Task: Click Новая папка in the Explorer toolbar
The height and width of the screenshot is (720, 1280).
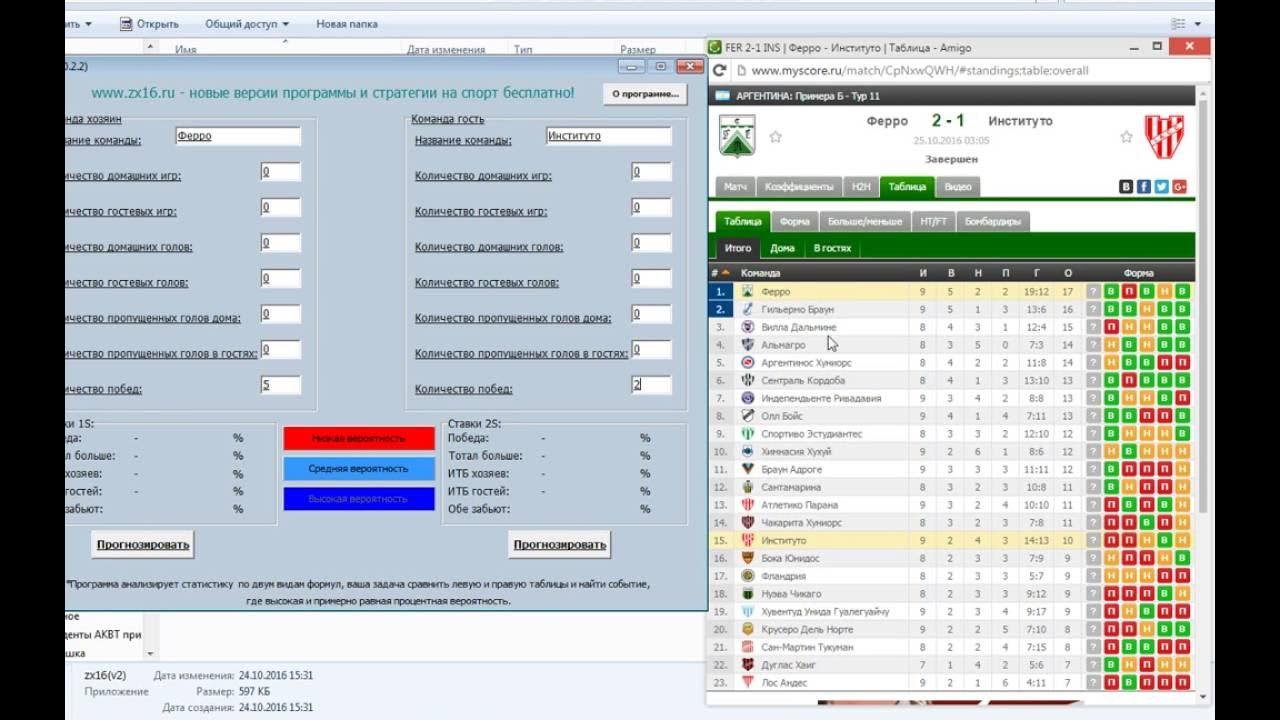Action: point(347,24)
